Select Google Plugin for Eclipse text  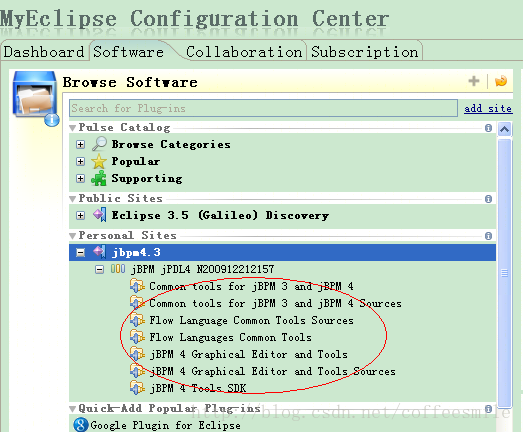[x=165, y=425]
